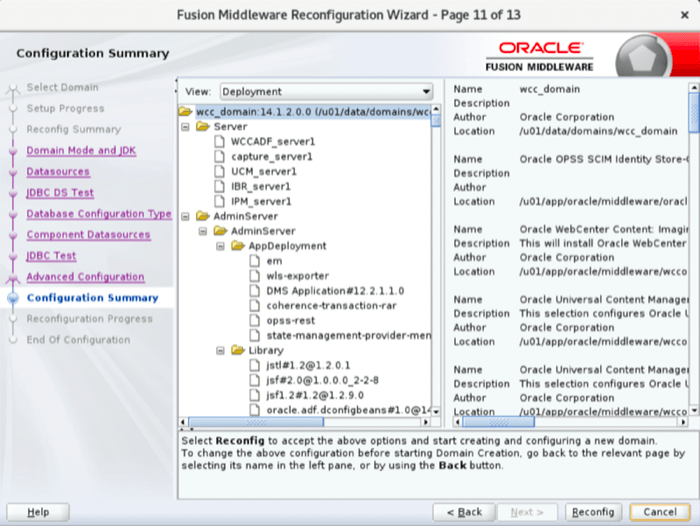Click the coherence-transaction-rar document icon

[x=254, y=306]
